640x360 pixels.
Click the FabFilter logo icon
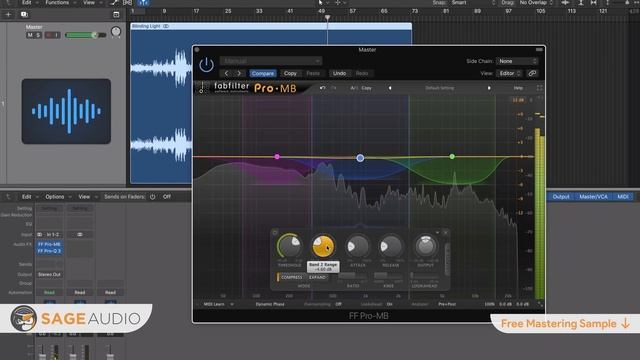coord(202,87)
